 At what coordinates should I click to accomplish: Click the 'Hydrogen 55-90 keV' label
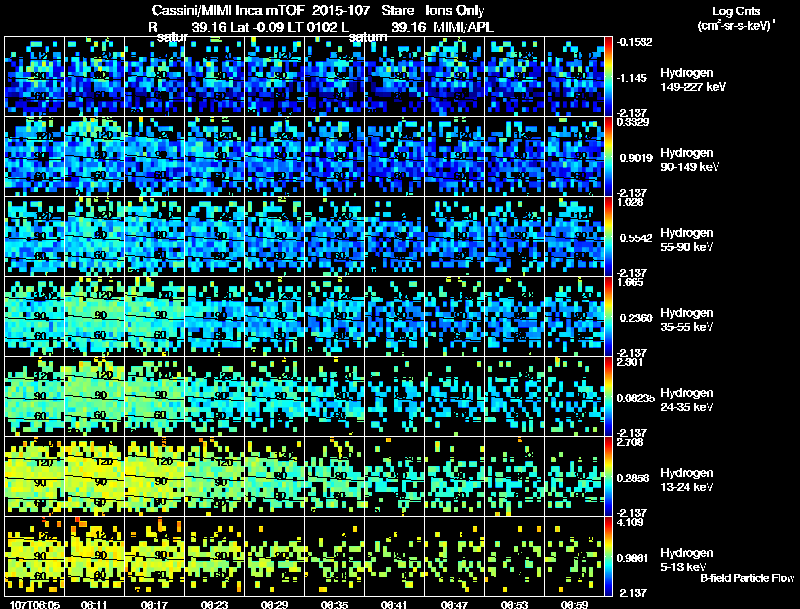pyautogui.click(x=687, y=240)
